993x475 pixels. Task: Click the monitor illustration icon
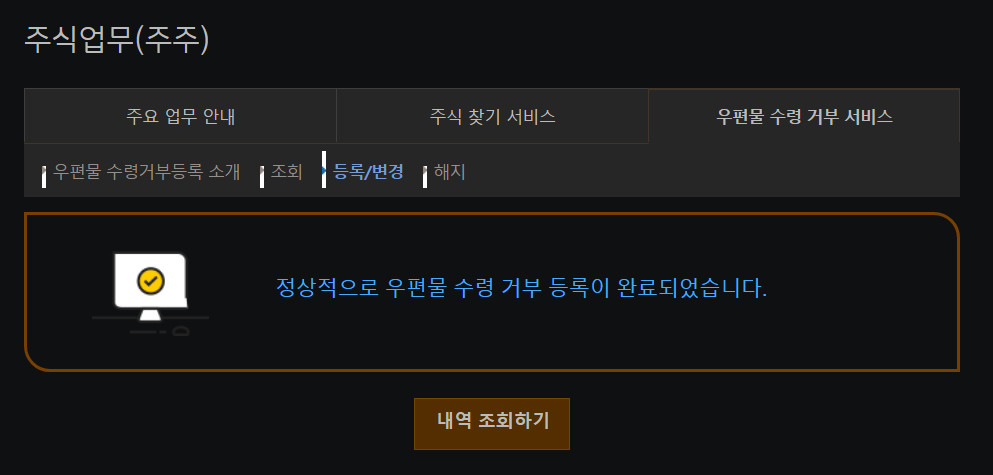(151, 287)
